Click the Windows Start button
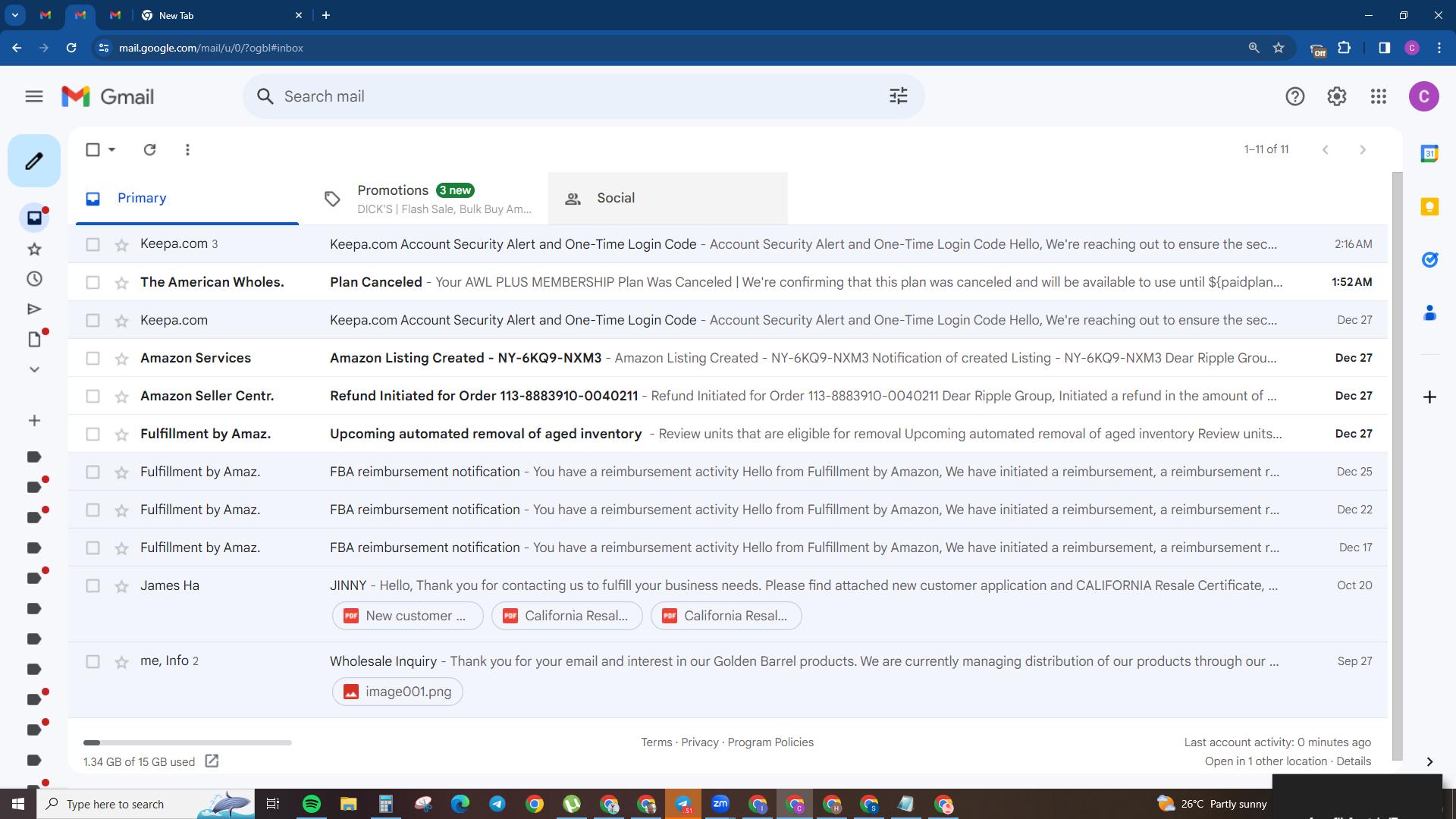Image resolution: width=1456 pixels, height=819 pixels. pos(18,804)
